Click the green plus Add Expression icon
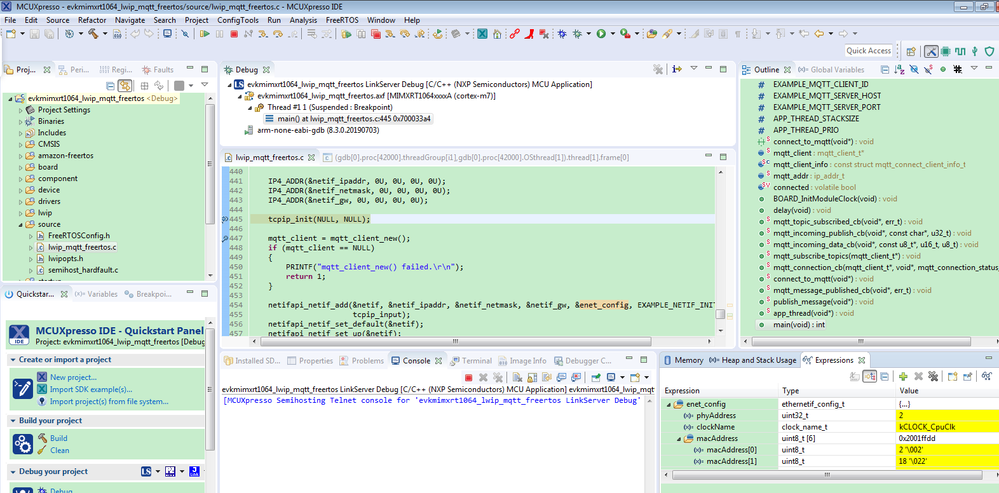Image resolution: width=999 pixels, height=493 pixels. tap(903, 376)
